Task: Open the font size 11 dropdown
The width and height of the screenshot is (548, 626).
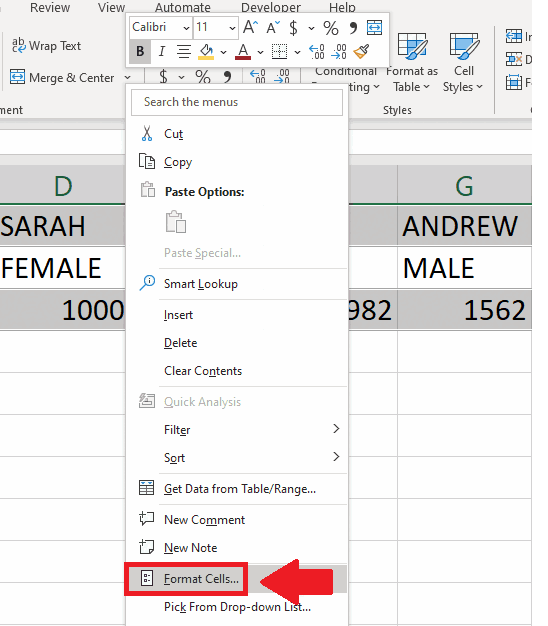Action: [x=232, y=28]
